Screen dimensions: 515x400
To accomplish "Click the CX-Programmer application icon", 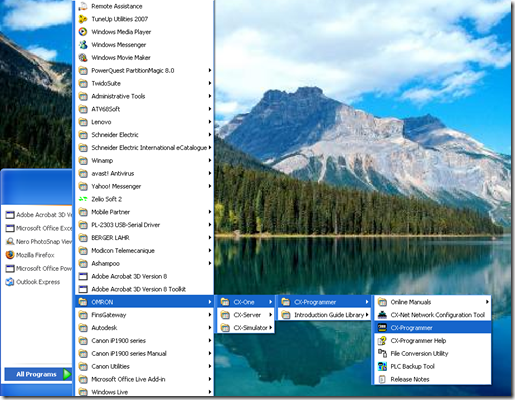I will (x=382, y=328).
